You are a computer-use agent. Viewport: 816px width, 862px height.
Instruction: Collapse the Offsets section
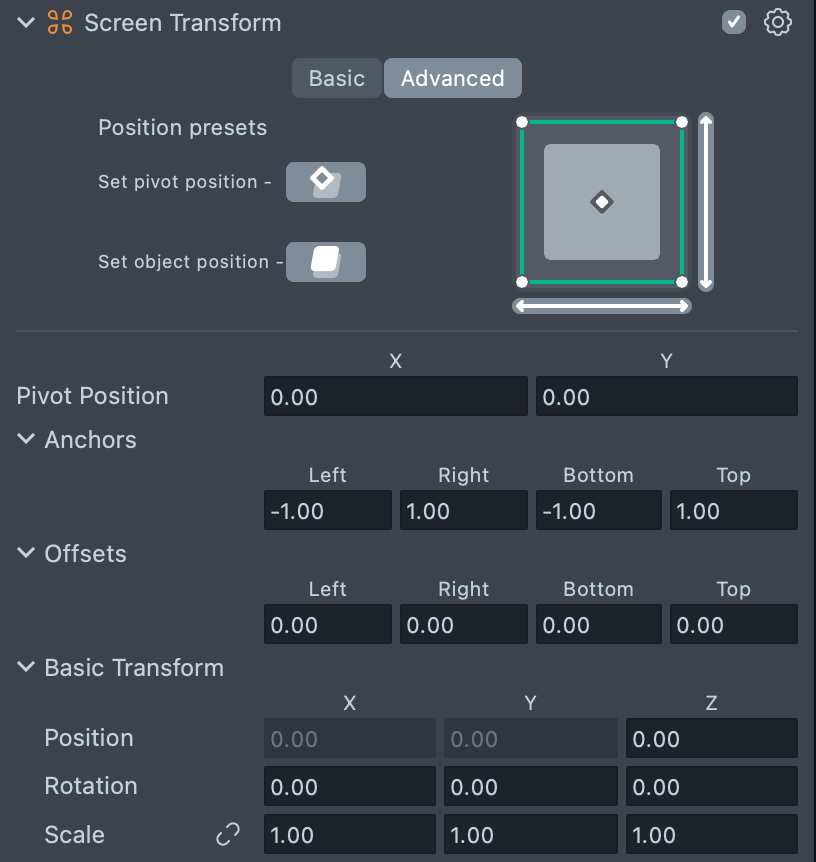click(26, 553)
